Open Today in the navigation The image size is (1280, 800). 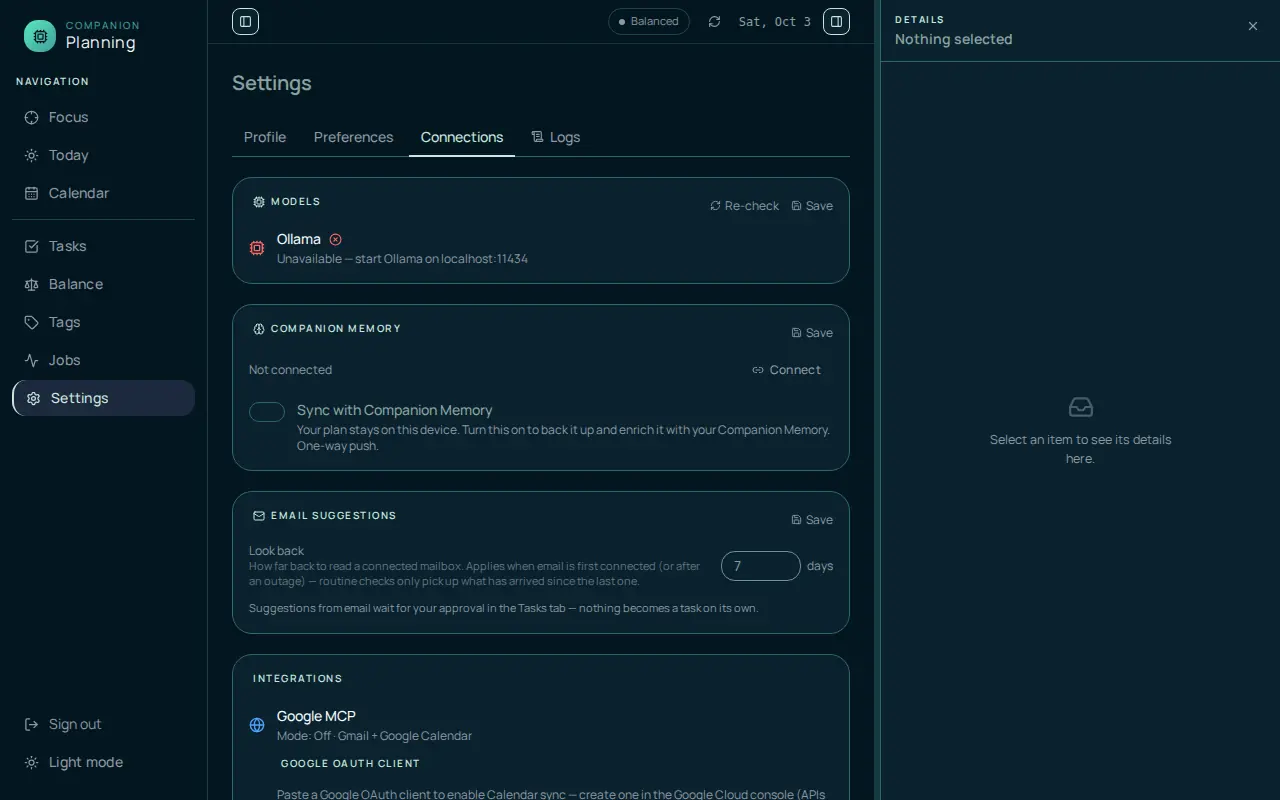(x=103, y=155)
